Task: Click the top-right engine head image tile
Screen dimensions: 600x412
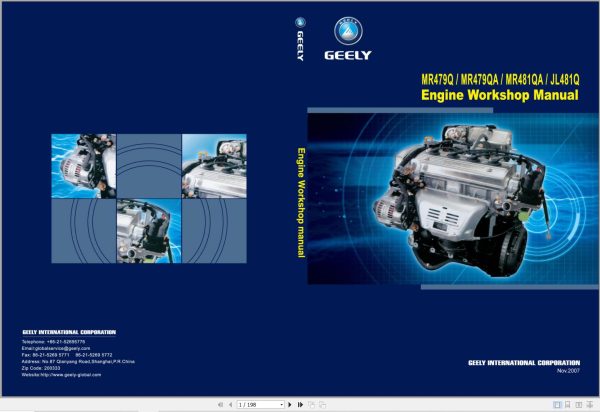Action: point(214,166)
